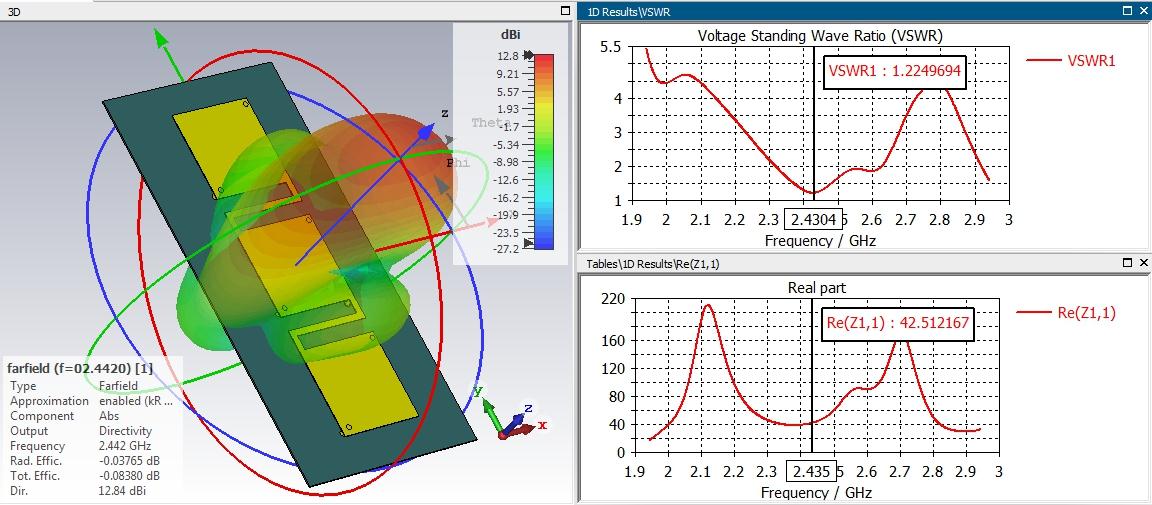This screenshot has width=1152, height=505.
Task: Click the Output Directivity info row
Action: click(80, 431)
